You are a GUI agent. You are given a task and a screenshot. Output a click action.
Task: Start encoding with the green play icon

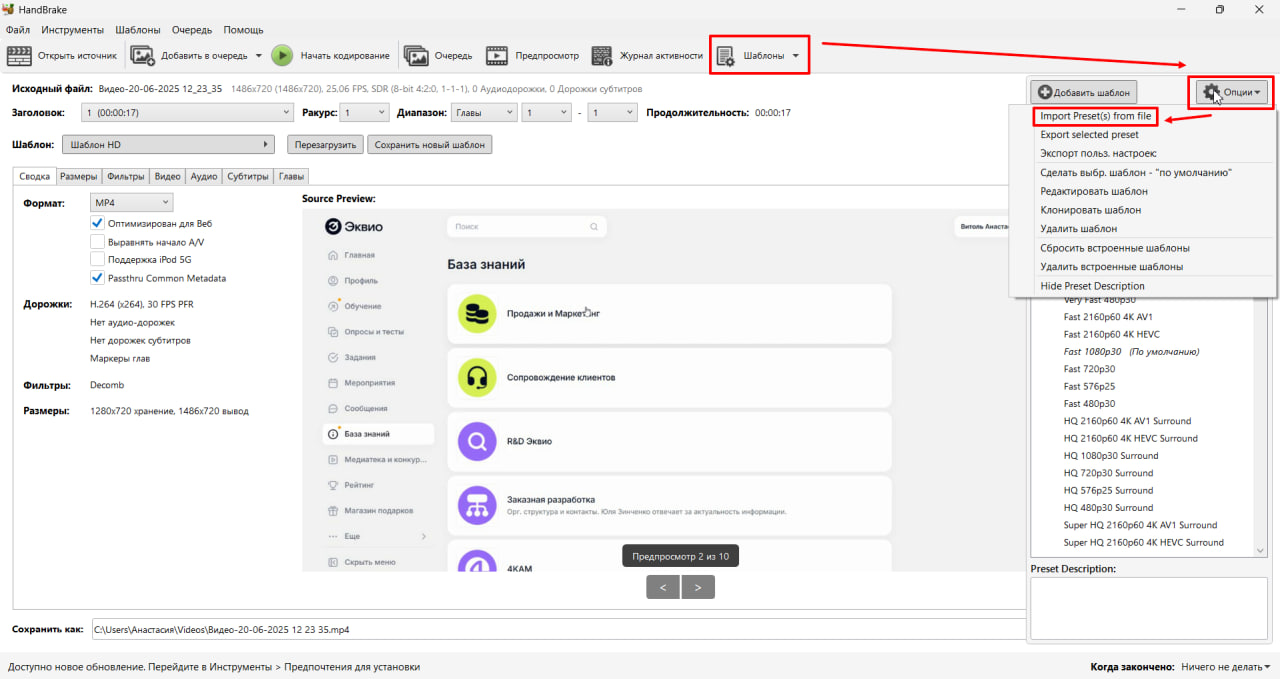tap(282, 56)
